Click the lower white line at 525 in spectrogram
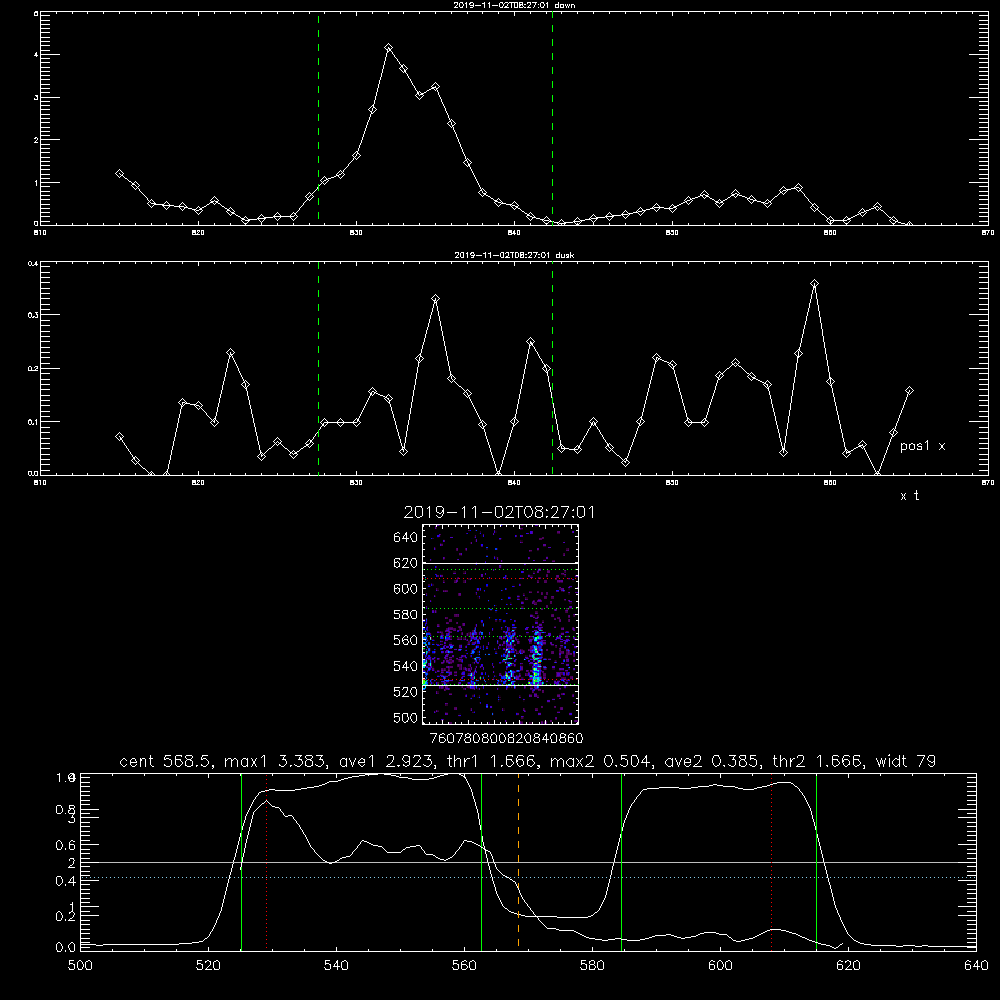The height and width of the screenshot is (1000, 1000). click(x=501, y=685)
